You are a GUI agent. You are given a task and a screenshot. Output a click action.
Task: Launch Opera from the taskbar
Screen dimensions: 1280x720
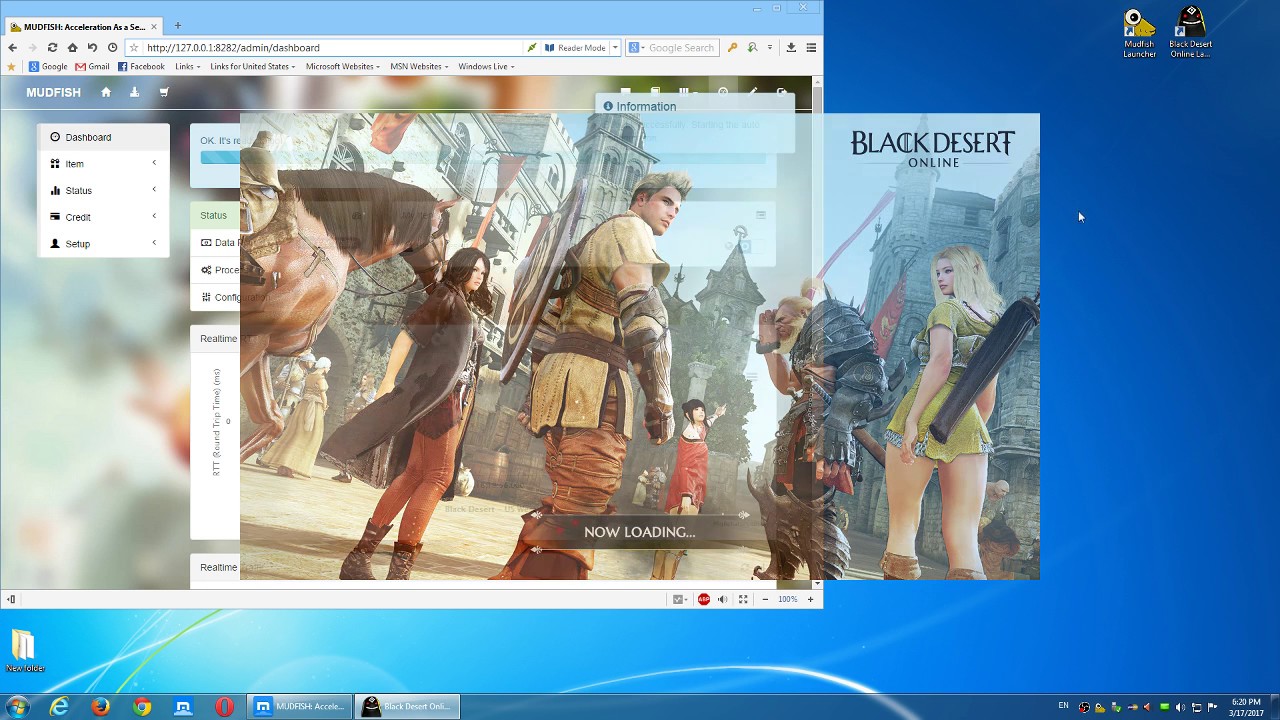pyautogui.click(x=224, y=707)
